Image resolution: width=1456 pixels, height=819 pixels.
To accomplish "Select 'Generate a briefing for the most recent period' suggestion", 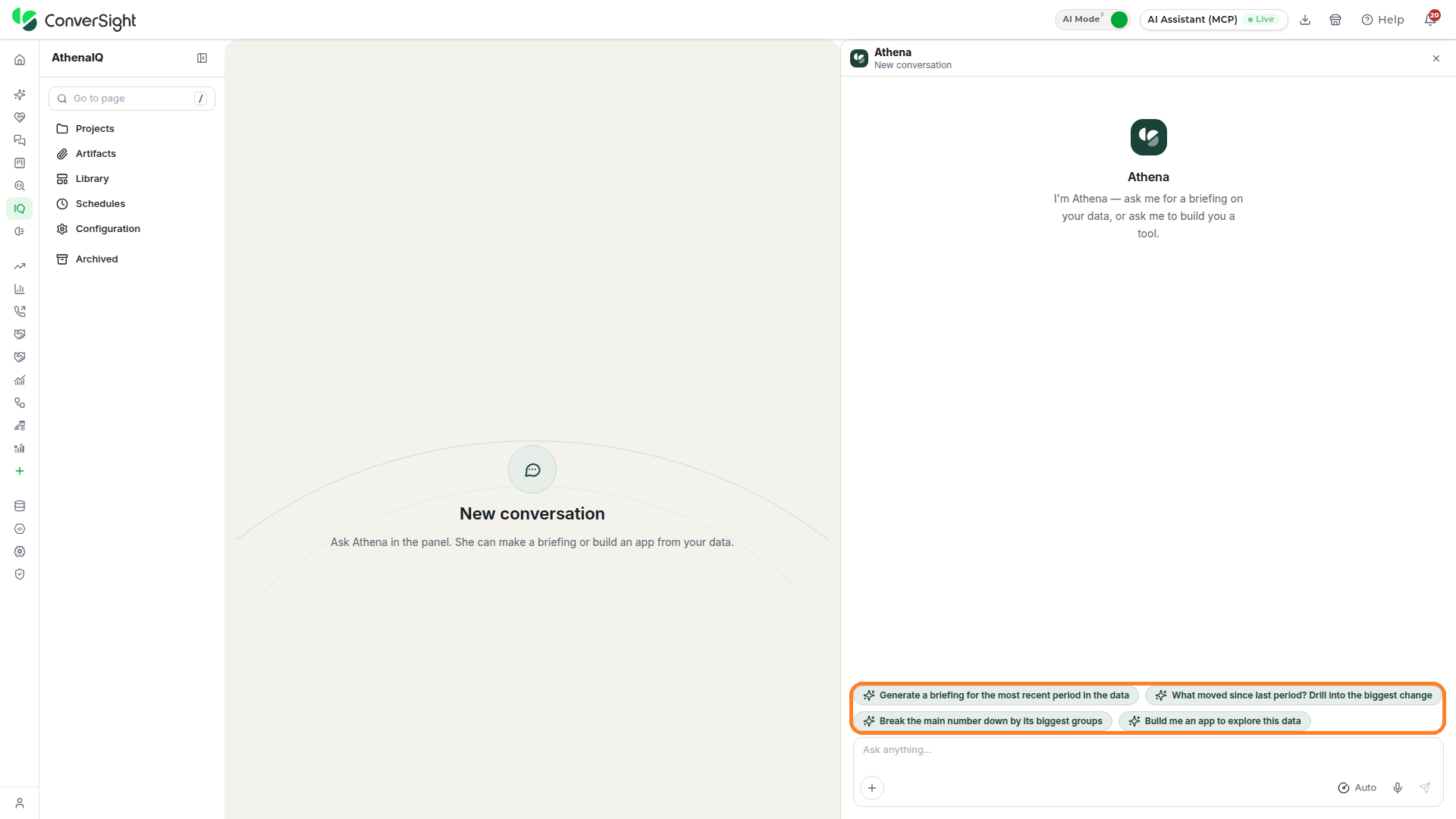I will (996, 695).
